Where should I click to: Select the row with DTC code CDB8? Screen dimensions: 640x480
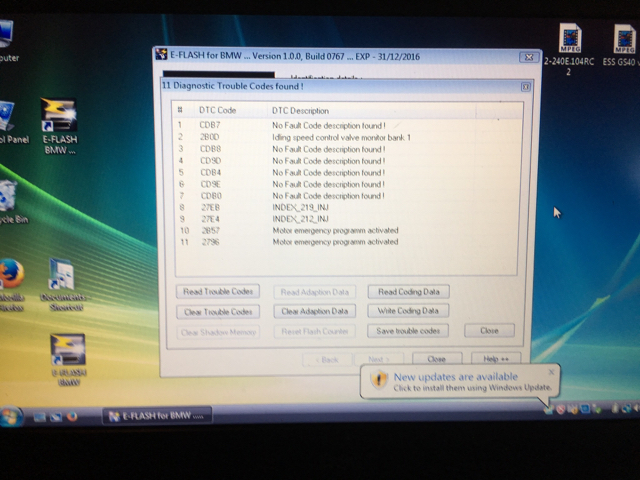tap(347, 149)
